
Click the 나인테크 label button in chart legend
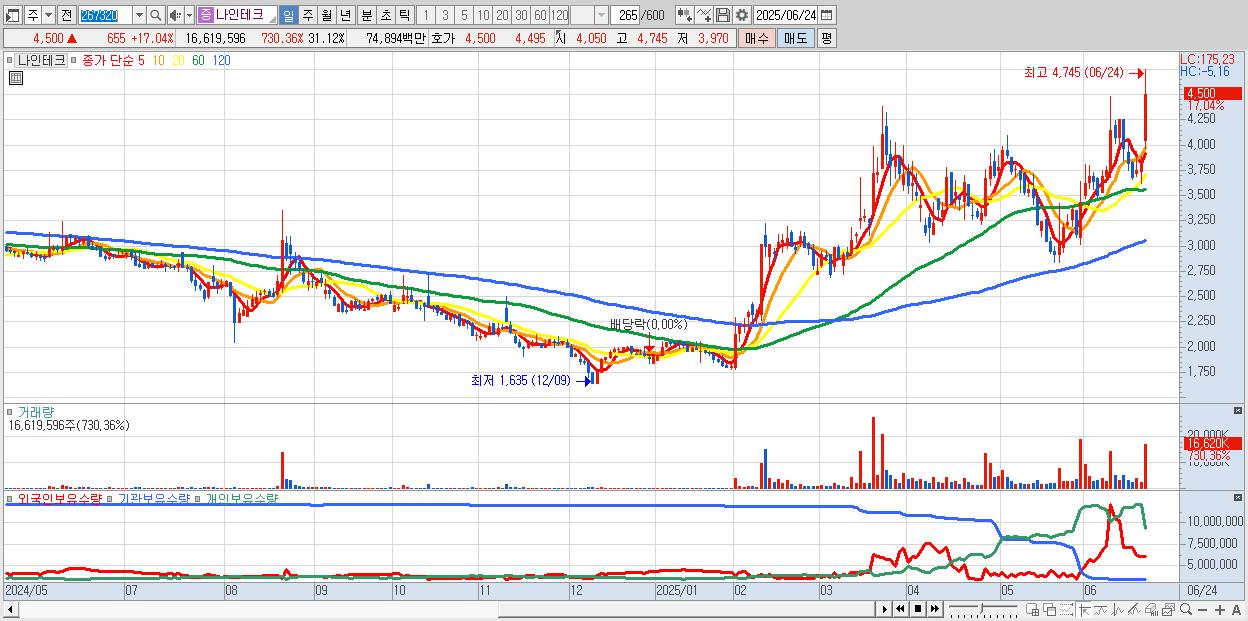coord(41,60)
